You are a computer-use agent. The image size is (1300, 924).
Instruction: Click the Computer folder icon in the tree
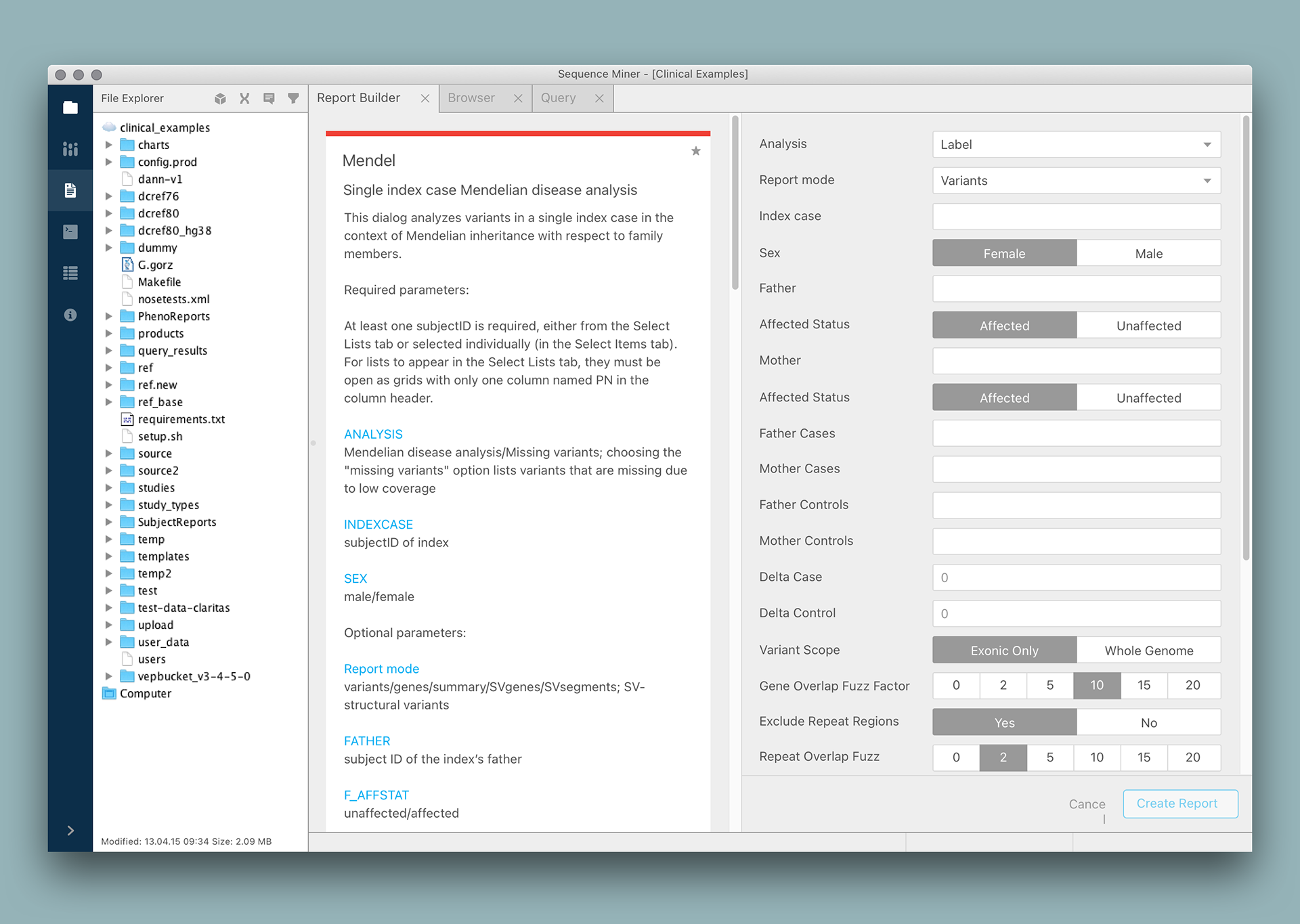pyautogui.click(x=109, y=693)
